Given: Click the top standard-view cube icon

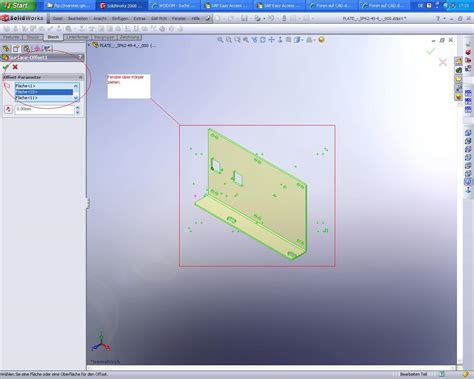Looking at the screenshot, I should [468, 133].
